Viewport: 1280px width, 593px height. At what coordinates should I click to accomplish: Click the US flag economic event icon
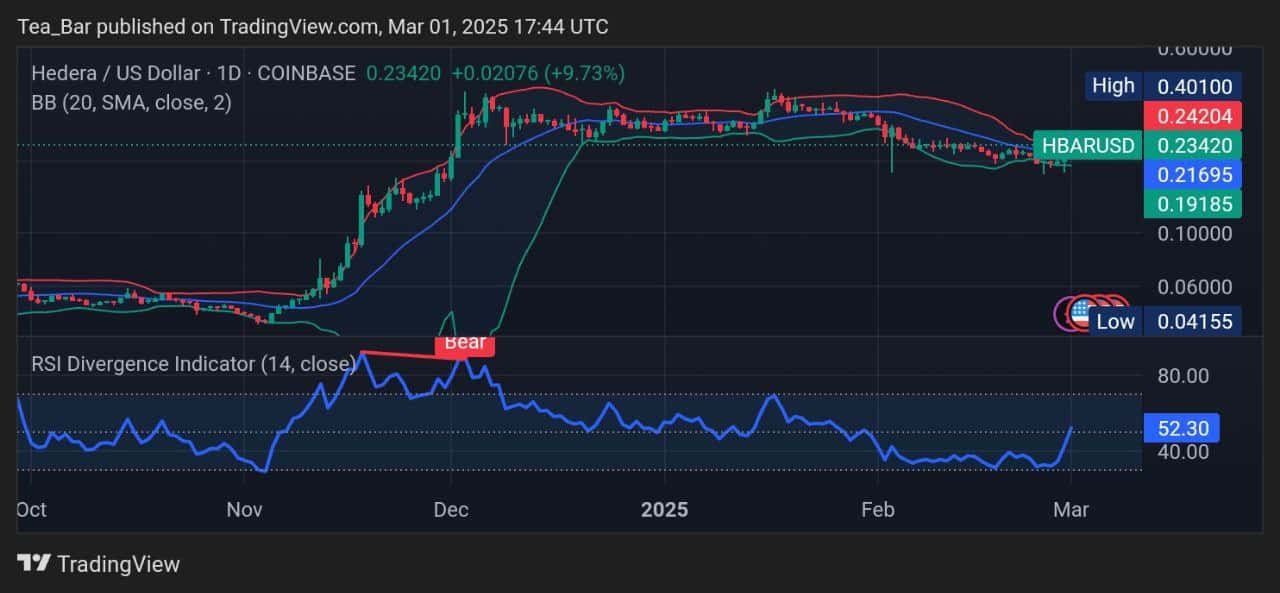click(x=1081, y=312)
